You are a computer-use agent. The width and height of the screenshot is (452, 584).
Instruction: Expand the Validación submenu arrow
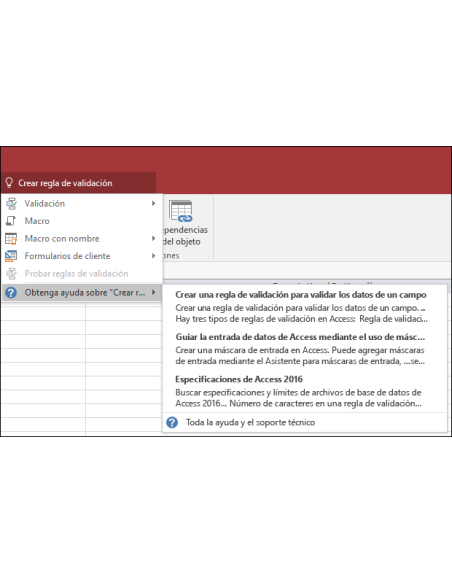pos(153,203)
